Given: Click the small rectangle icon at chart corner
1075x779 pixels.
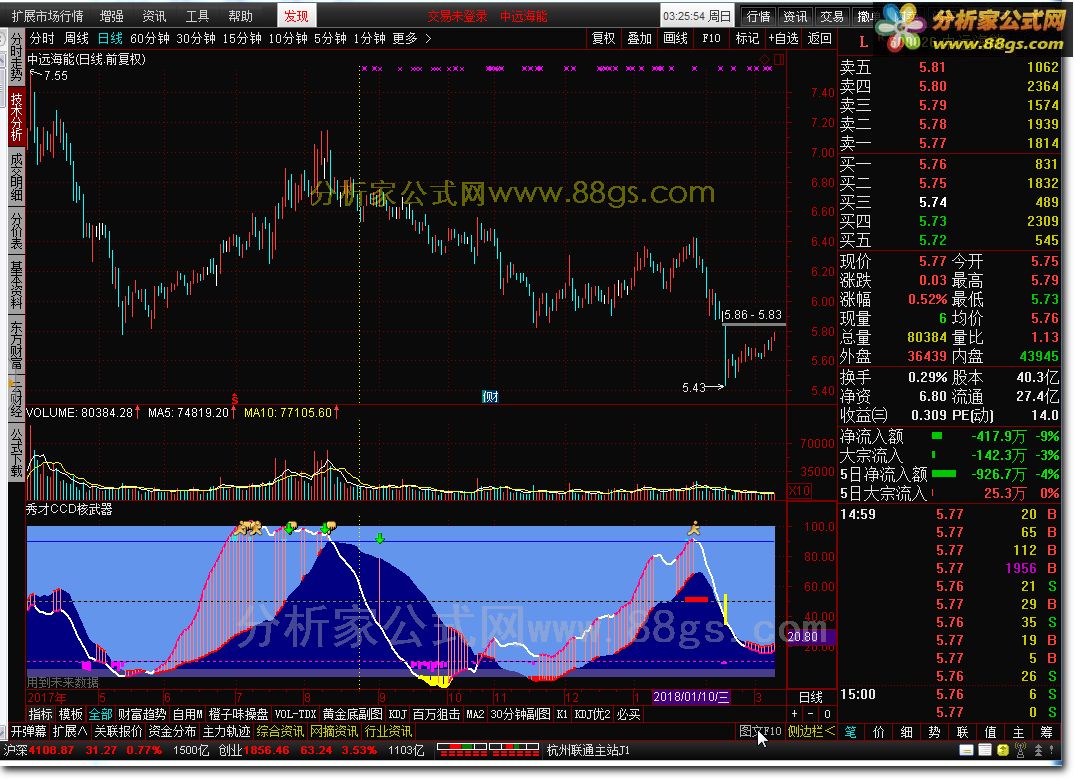Looking at the screenshot, I should pos(779,60).
